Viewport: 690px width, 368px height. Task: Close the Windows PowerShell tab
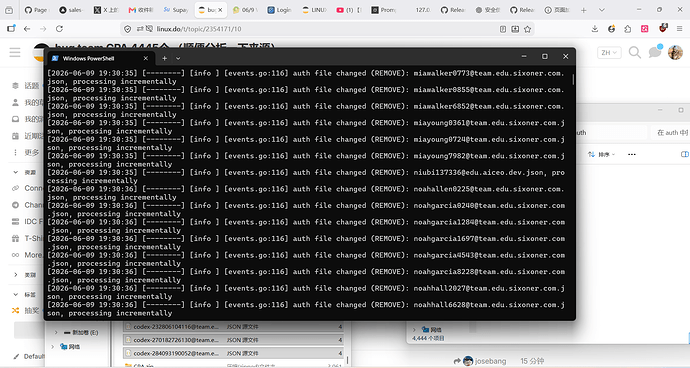(x=146, y=58)
